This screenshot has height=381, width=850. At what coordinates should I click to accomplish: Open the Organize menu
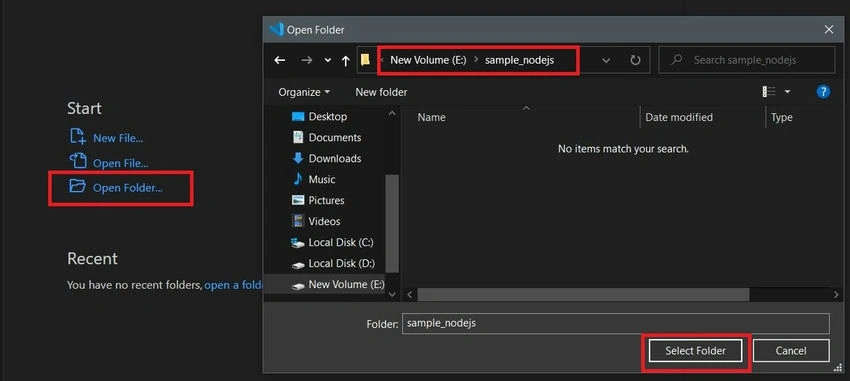click(x=304, y=92)
